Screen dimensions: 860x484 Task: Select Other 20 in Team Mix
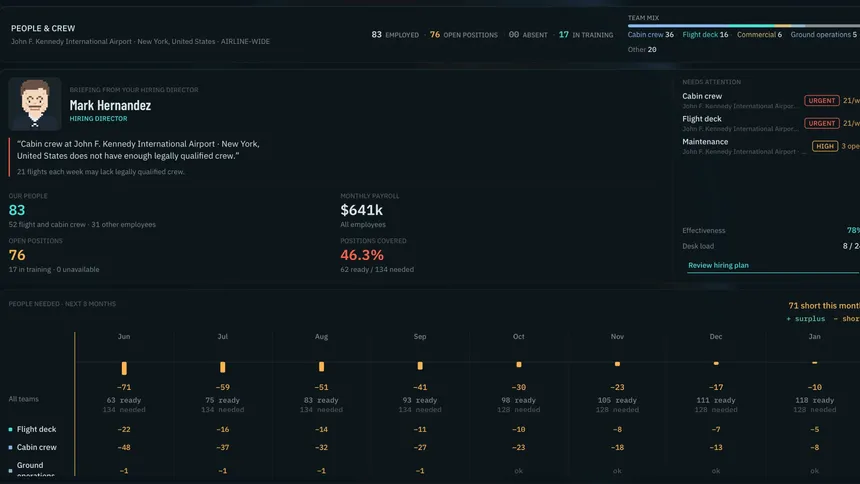(642, 49)
